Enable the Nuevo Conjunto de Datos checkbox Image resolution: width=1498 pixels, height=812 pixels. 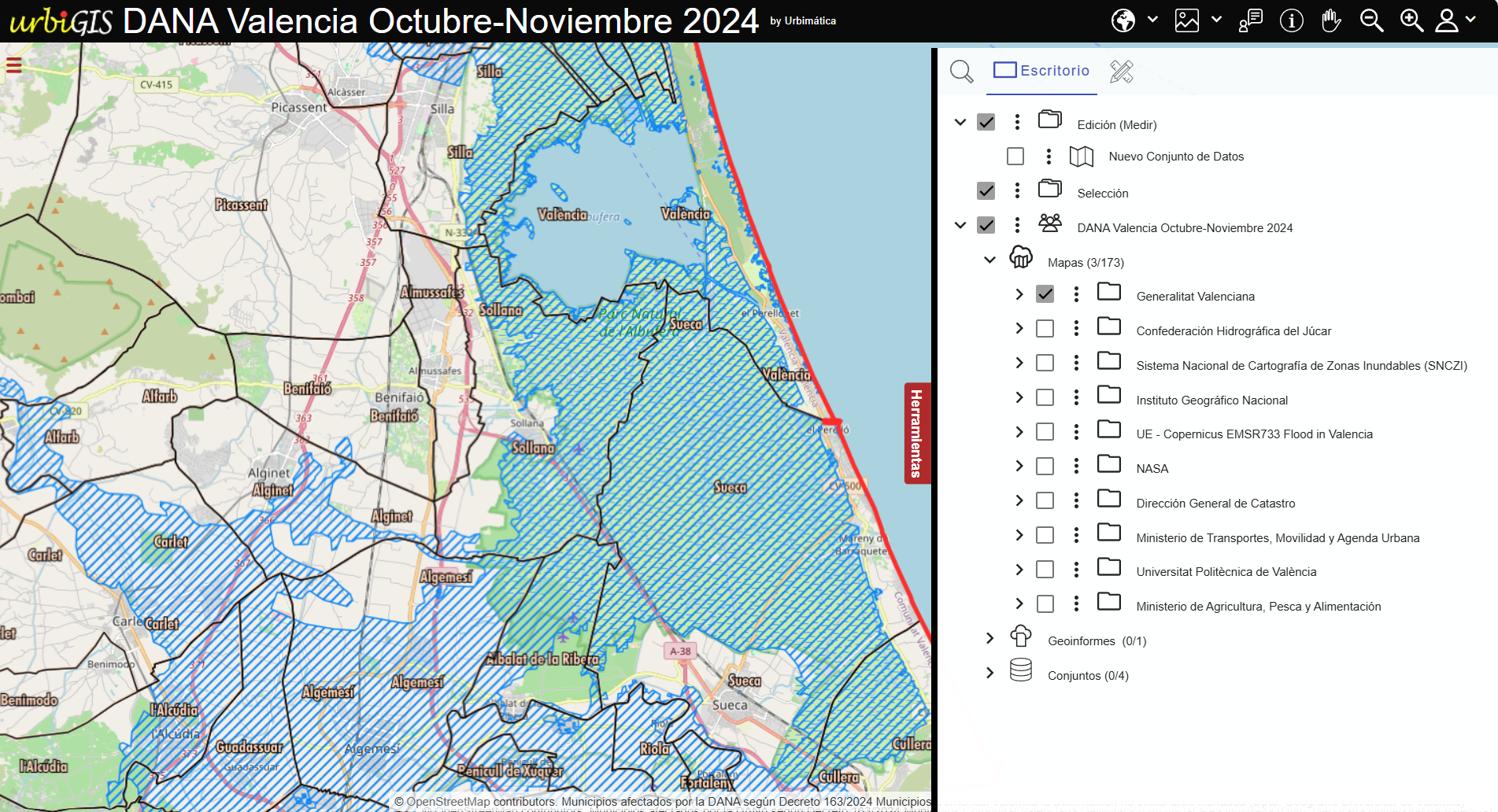tap(1015, 157)
